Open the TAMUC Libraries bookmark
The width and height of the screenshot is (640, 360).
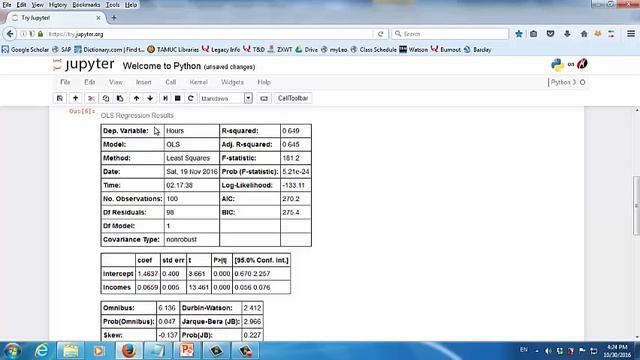click(x=173, y=49)
